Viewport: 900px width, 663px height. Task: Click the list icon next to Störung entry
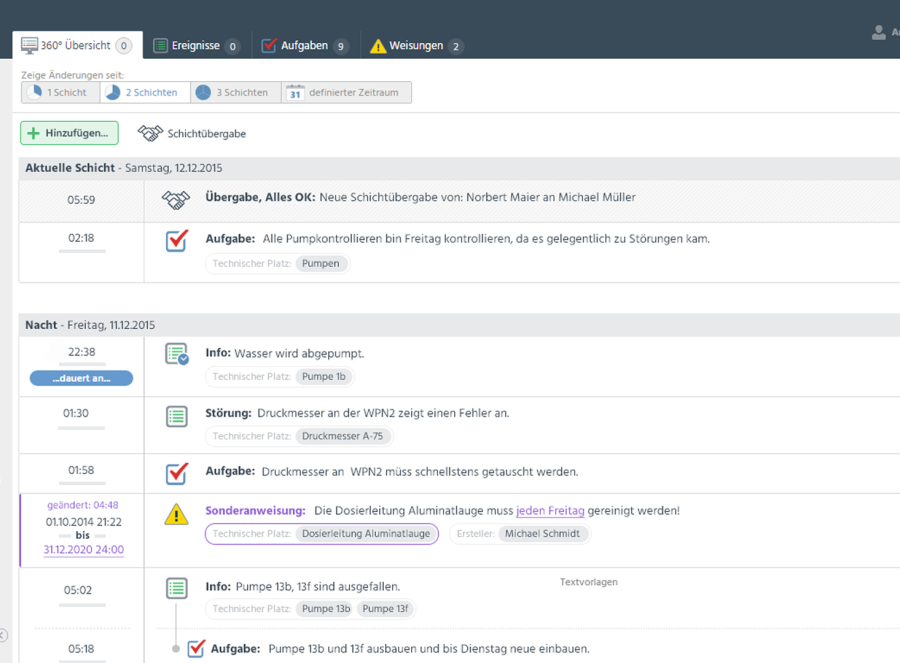tap(177, 416)
